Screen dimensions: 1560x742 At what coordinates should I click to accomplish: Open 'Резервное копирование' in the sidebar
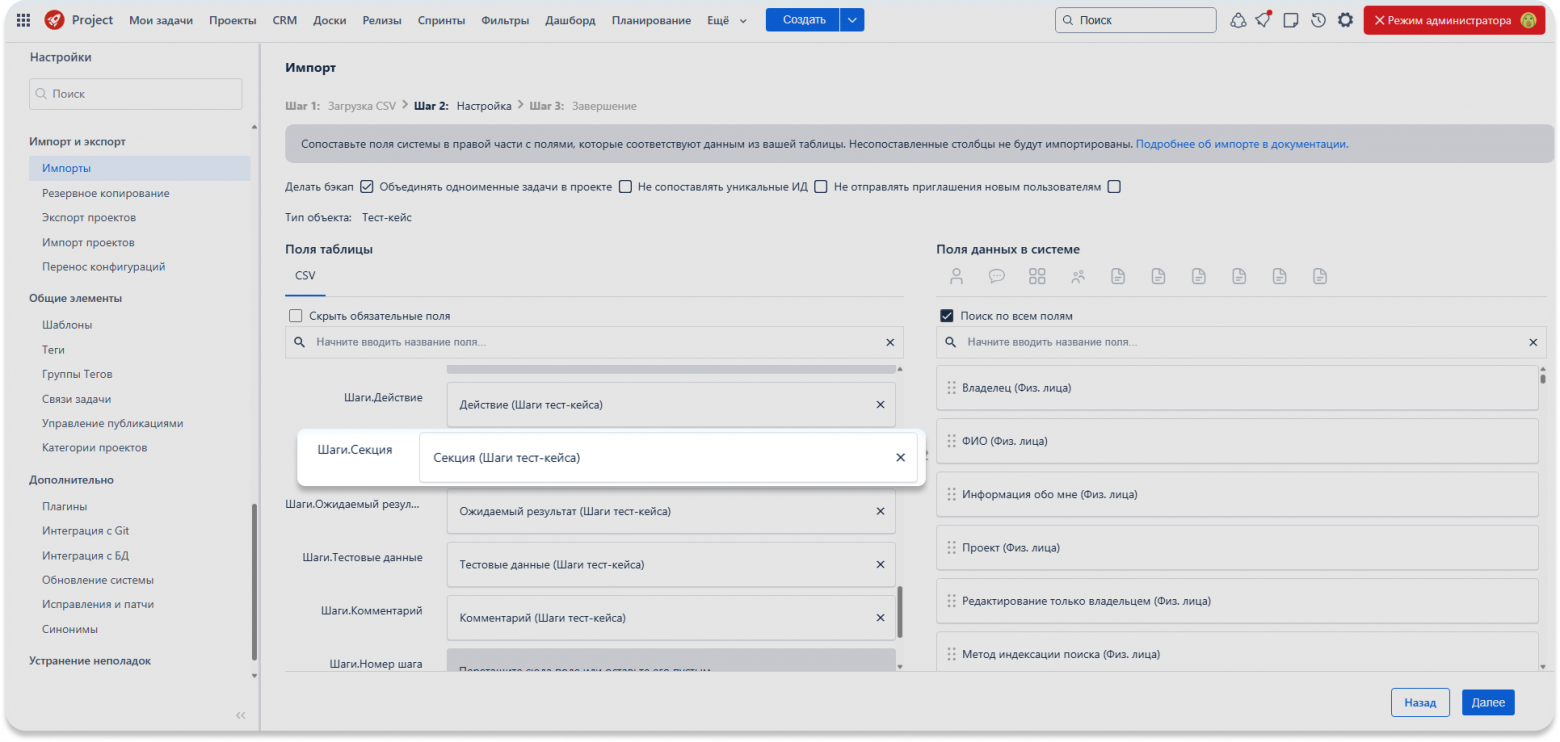106,193
